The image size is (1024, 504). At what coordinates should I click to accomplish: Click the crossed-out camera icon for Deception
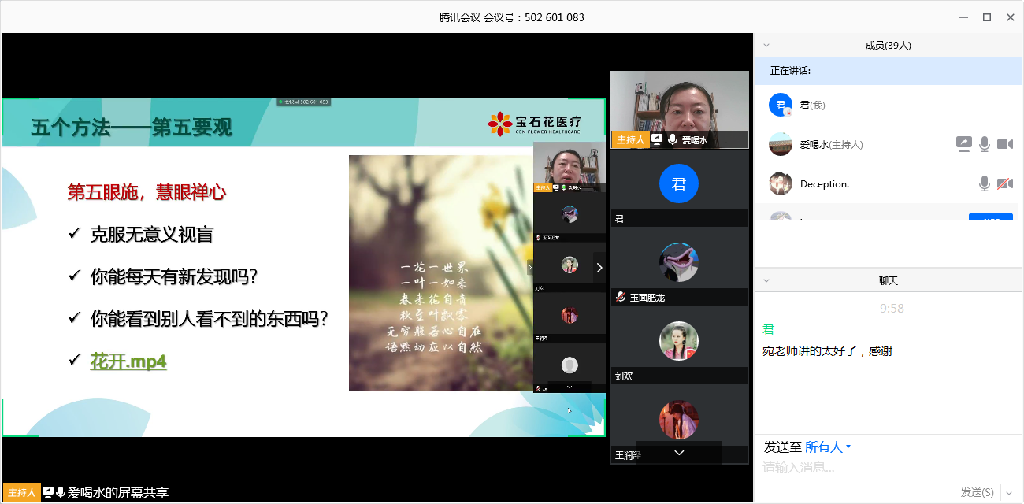pyautogui.click(x=1004, y=184)
